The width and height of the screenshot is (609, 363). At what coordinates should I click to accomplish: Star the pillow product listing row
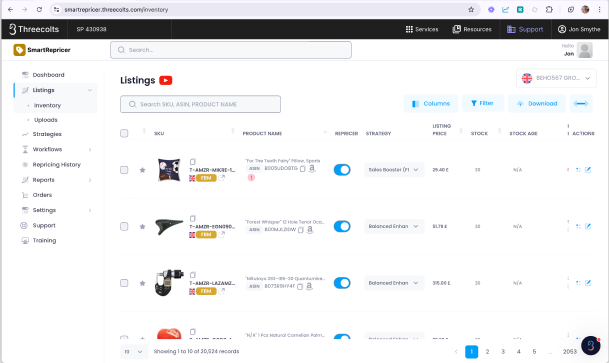[x=143, y=170]
